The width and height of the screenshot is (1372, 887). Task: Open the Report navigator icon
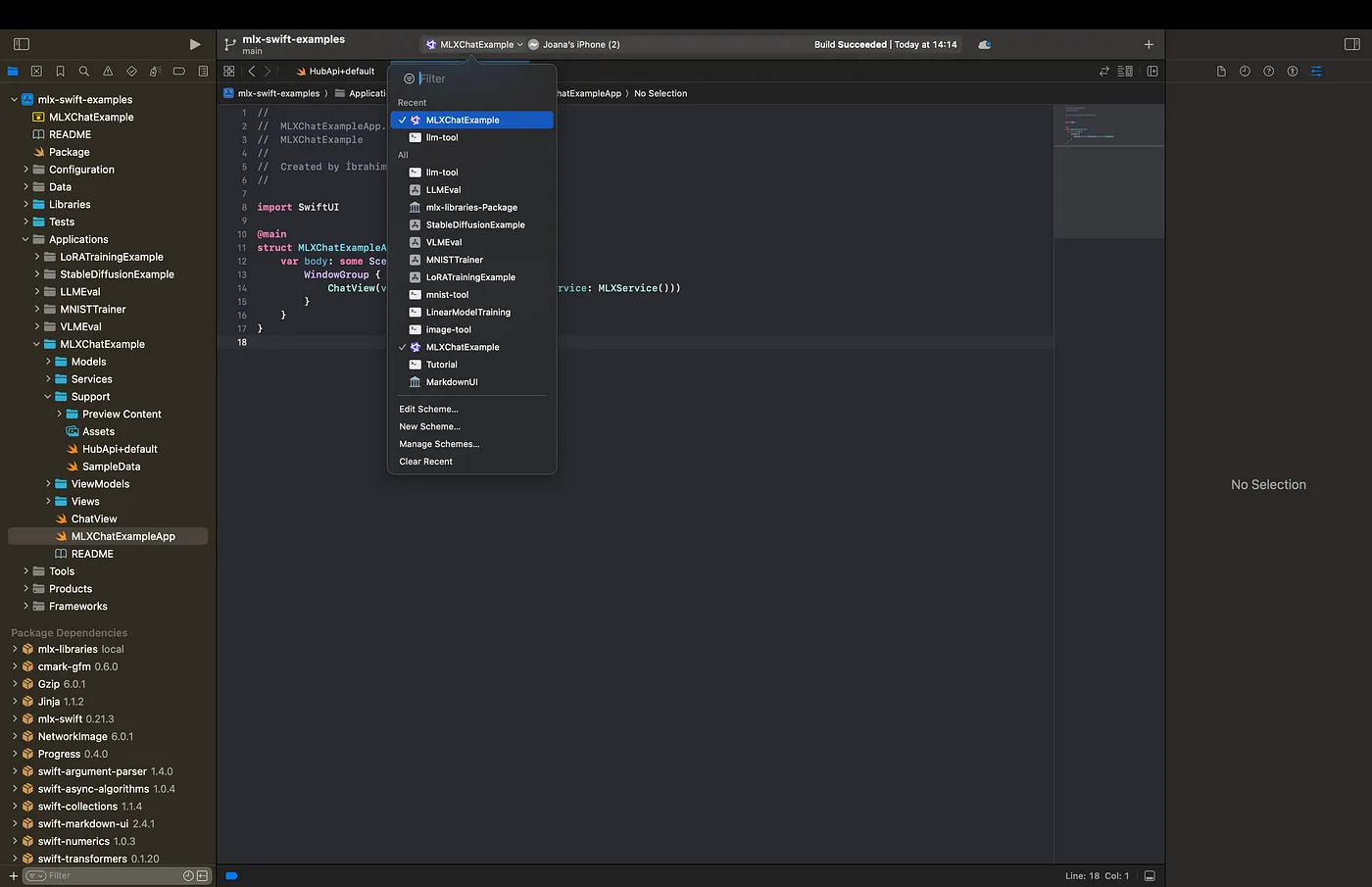click(203, 72)
